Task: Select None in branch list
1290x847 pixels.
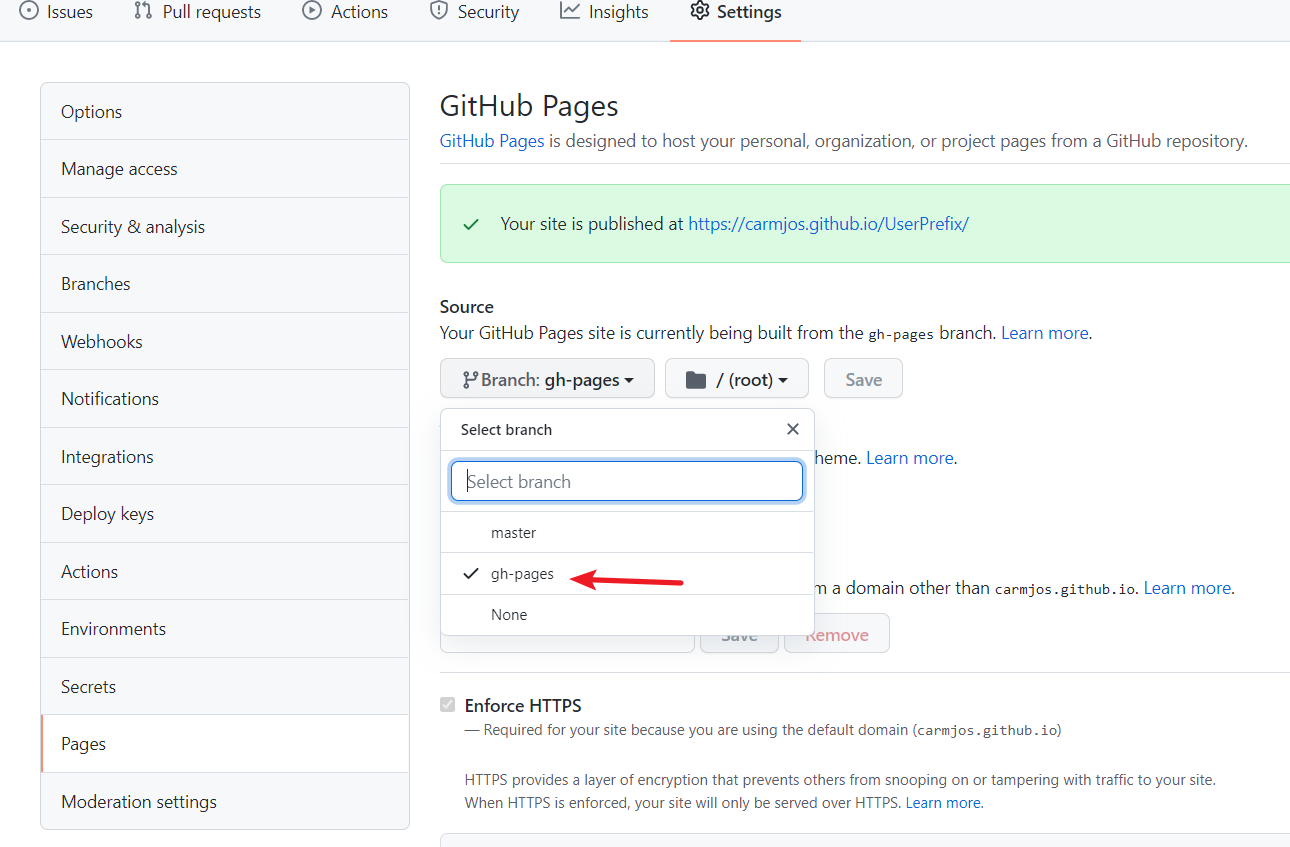Action: 508,615
